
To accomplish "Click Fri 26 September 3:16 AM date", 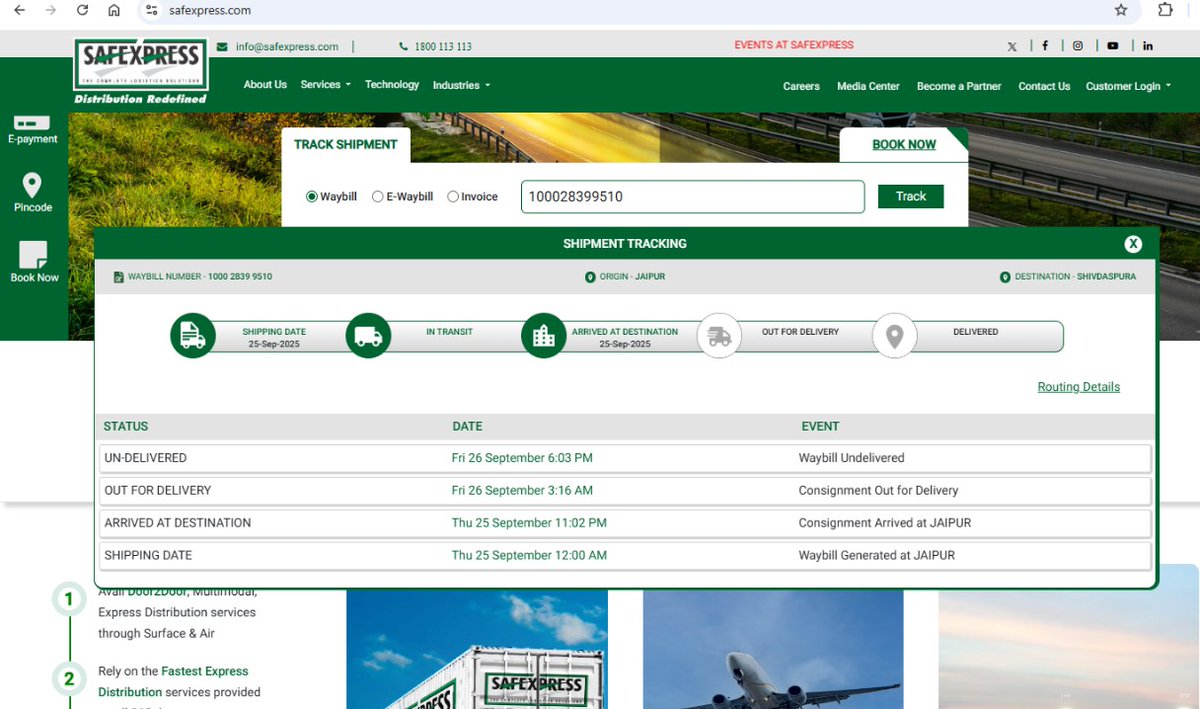I will 522,490.
